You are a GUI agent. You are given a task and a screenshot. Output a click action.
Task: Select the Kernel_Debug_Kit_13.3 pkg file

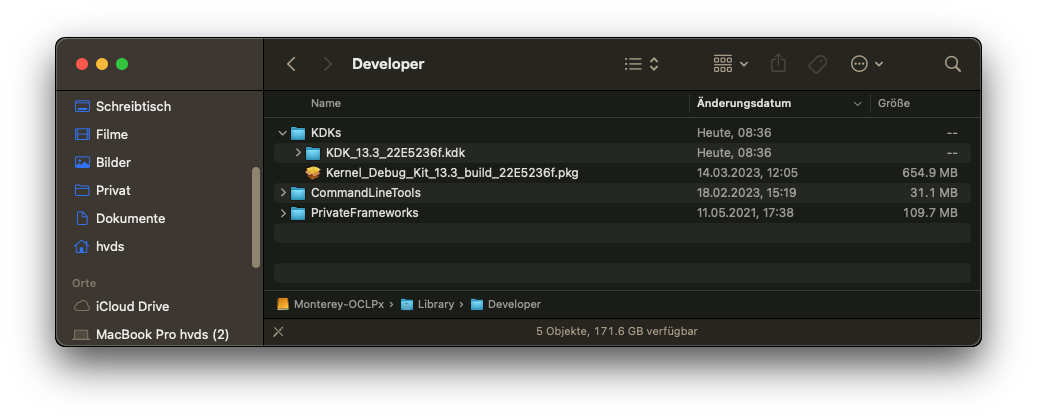click(452, 173)
